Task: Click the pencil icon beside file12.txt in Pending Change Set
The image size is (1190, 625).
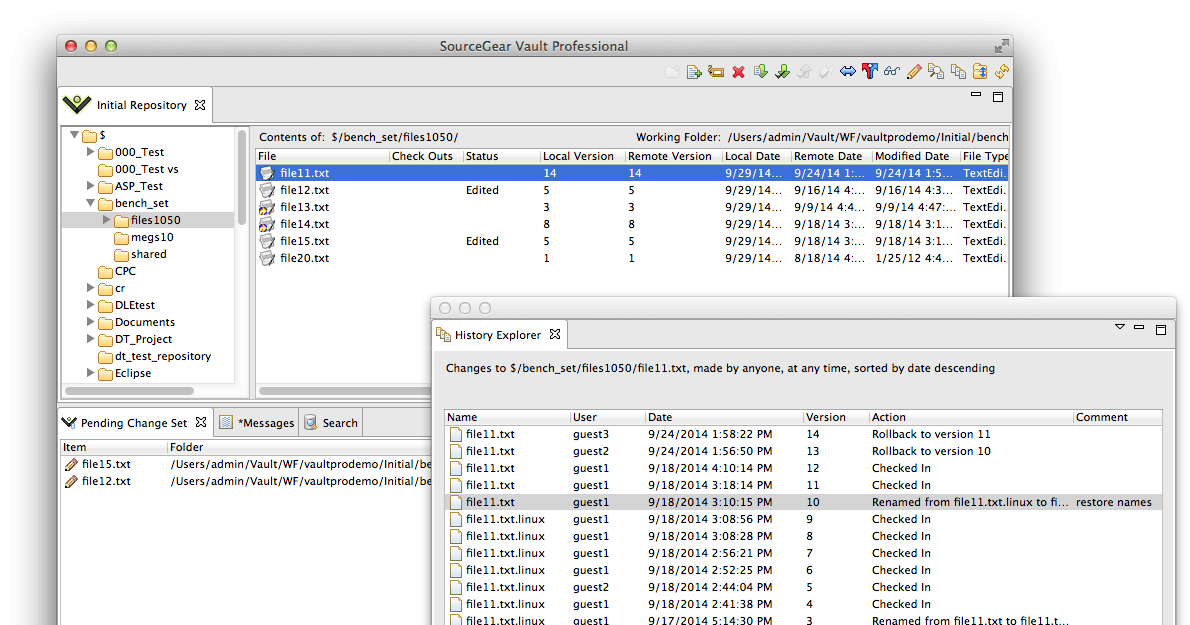Action: point(71,481)
